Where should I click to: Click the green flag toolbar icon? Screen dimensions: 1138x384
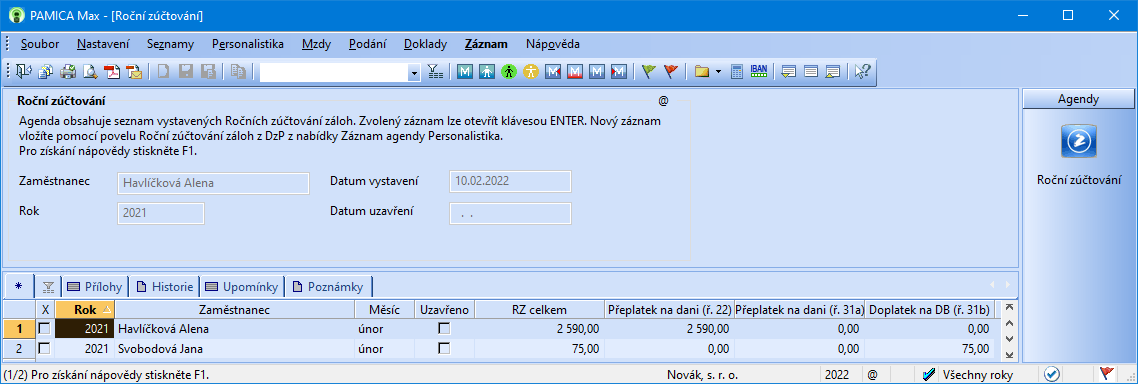coord(650,71)
